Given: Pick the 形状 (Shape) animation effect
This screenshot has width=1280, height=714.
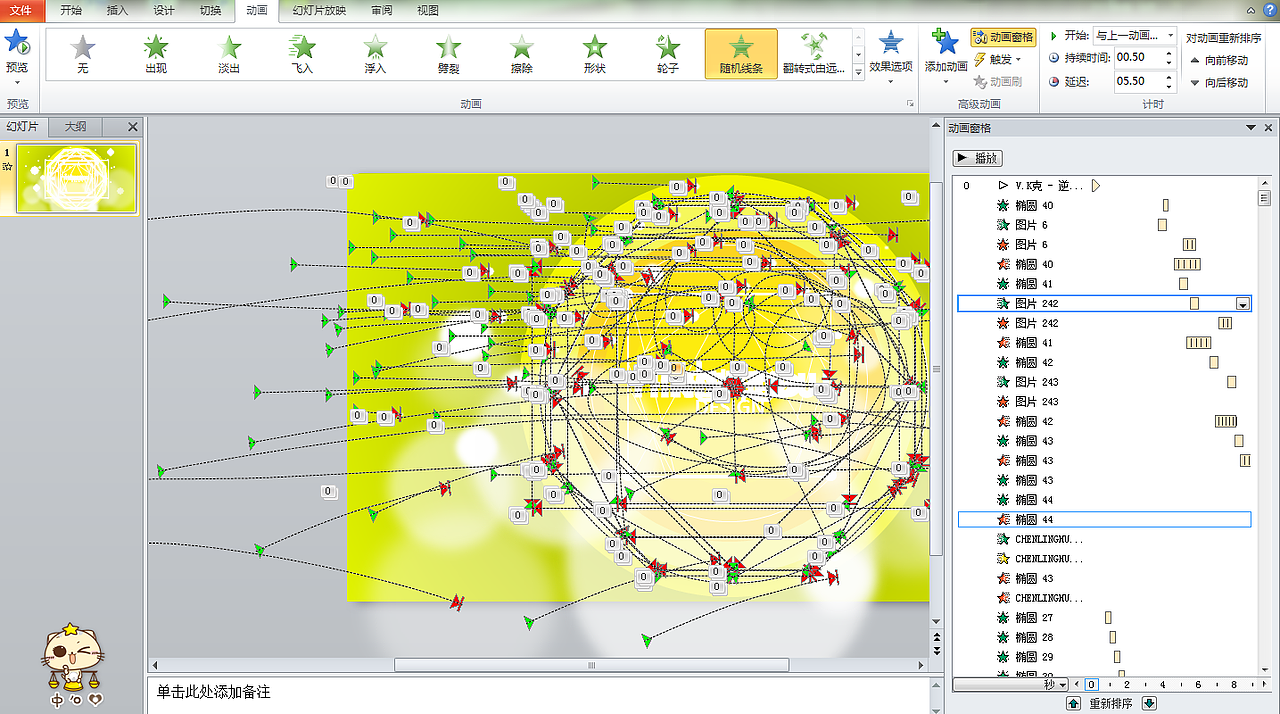Looking at the screenshot, I should tap(595, 54).
